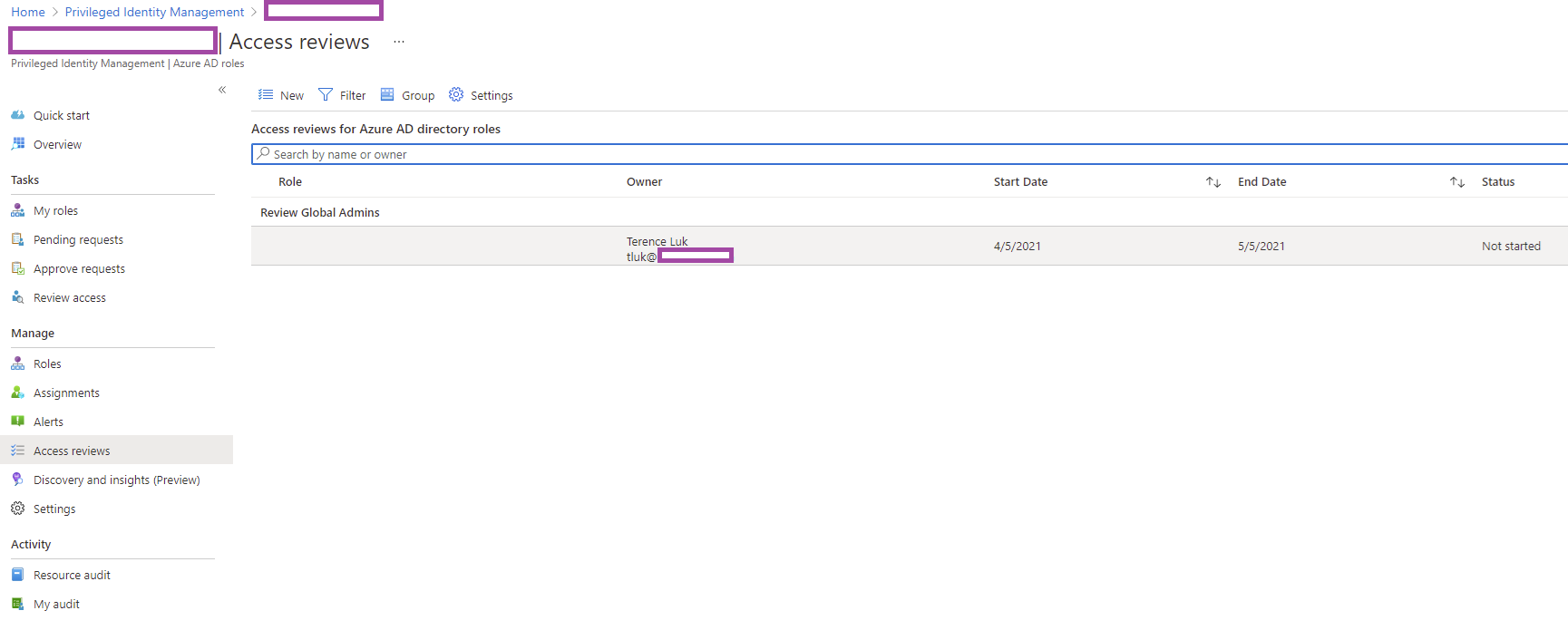Viewport: 1568px width, 630px height.
Task: Click the Pending requests icon
Action: [x=17, y=239]
